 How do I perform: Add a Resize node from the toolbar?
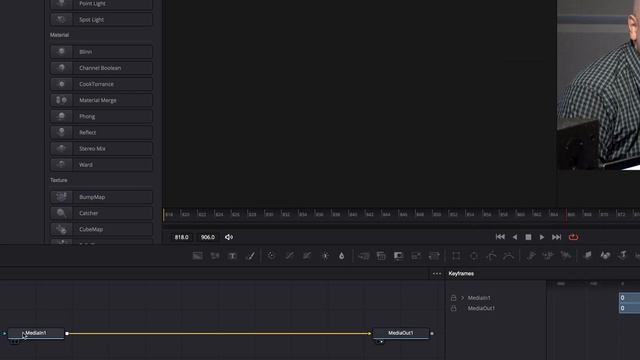point(416,256)
